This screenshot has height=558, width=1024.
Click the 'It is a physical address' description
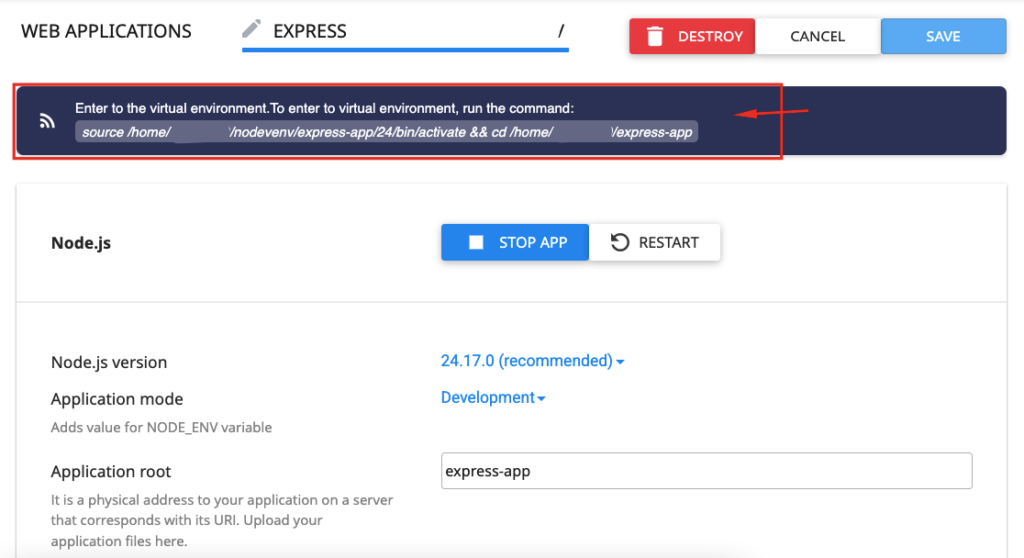(222, 520)
